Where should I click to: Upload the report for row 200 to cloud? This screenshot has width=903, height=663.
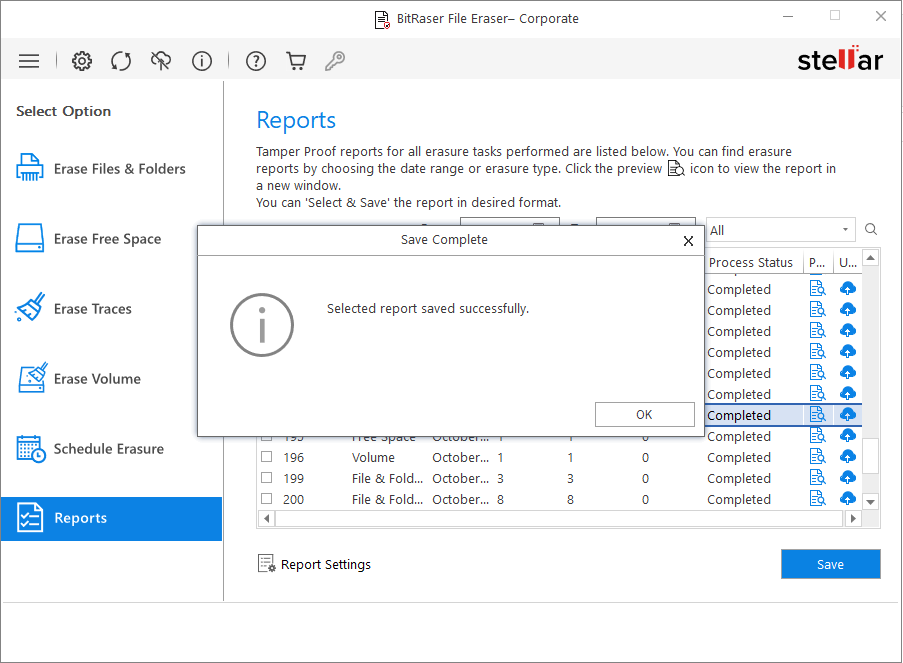click(847, 498)
